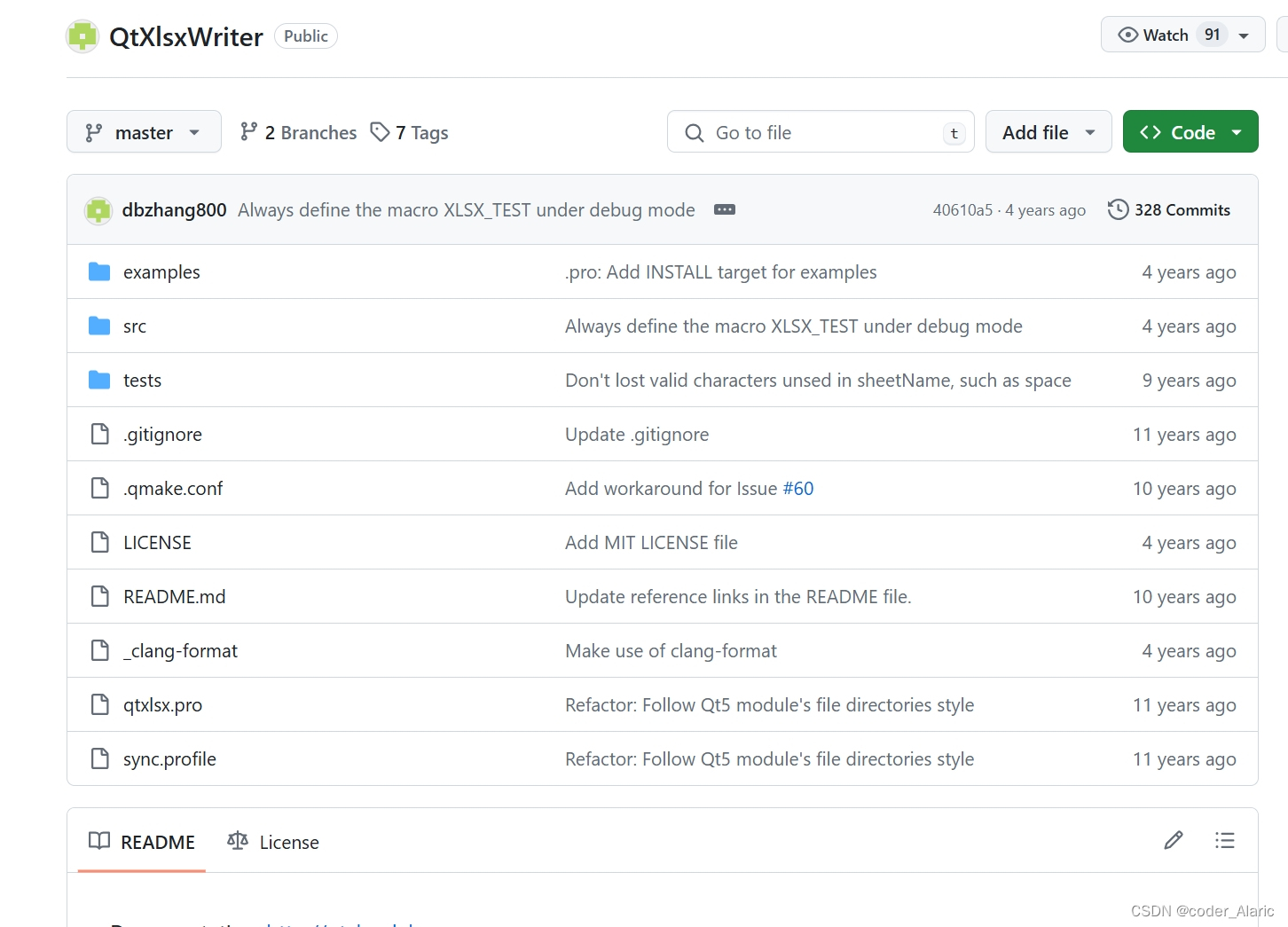Expand commit message ellipsis icon

point(725,209)
